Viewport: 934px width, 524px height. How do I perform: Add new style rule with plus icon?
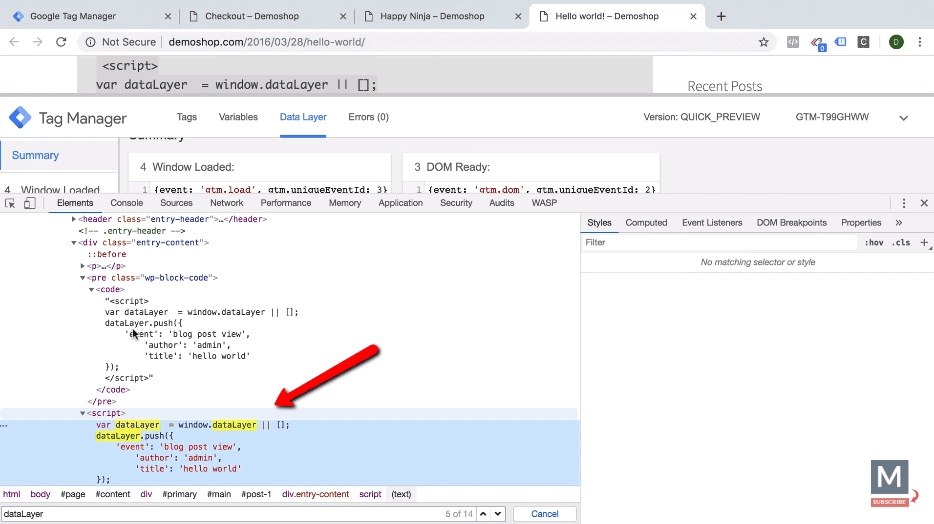[924, 242]
